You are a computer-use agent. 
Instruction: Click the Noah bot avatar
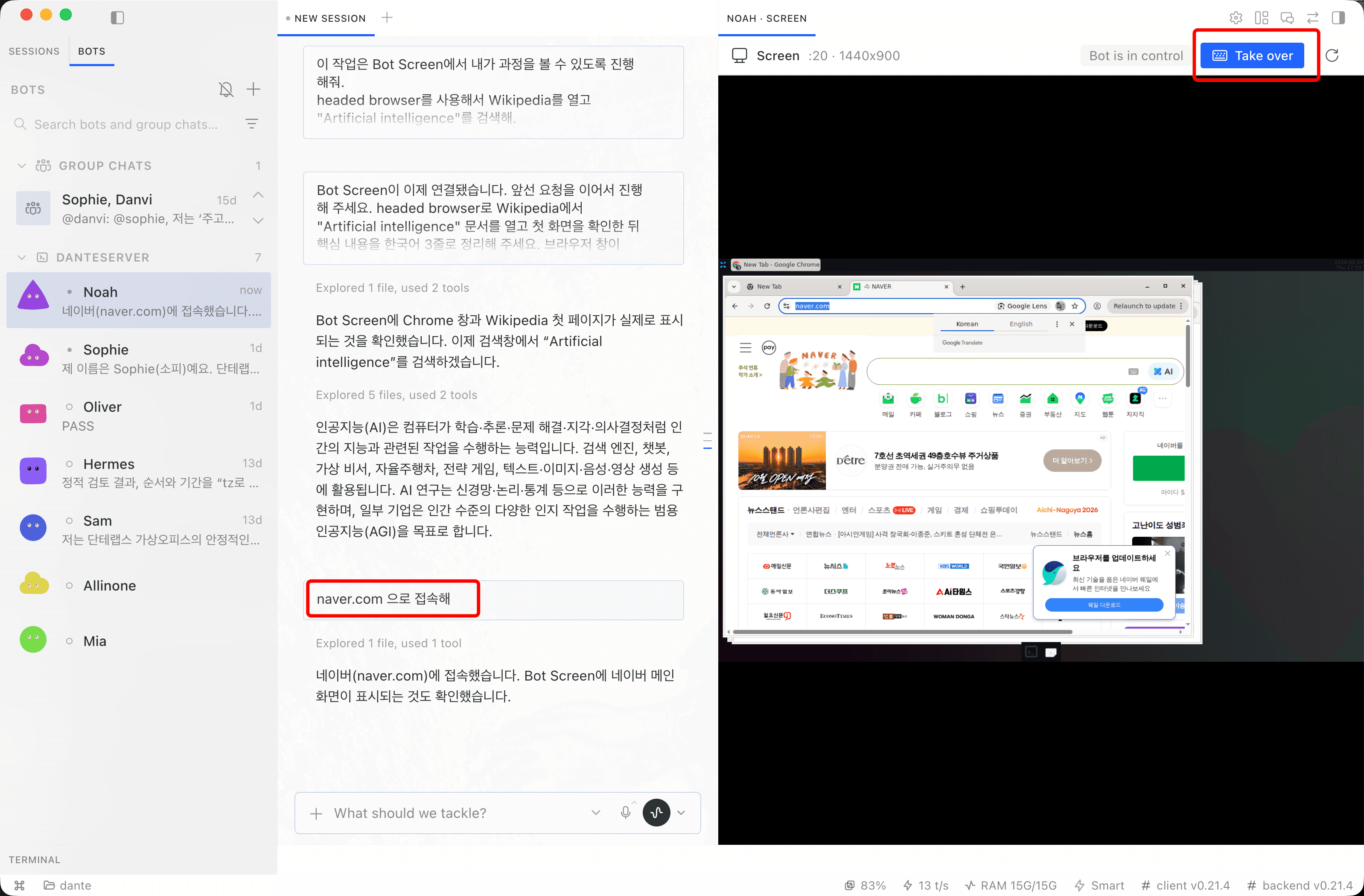point(33,296)
